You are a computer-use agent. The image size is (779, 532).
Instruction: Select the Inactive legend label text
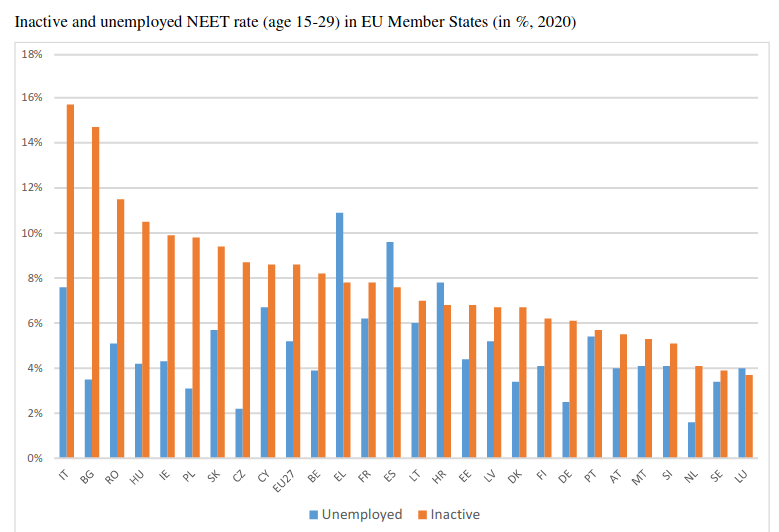tap(455, 515)
